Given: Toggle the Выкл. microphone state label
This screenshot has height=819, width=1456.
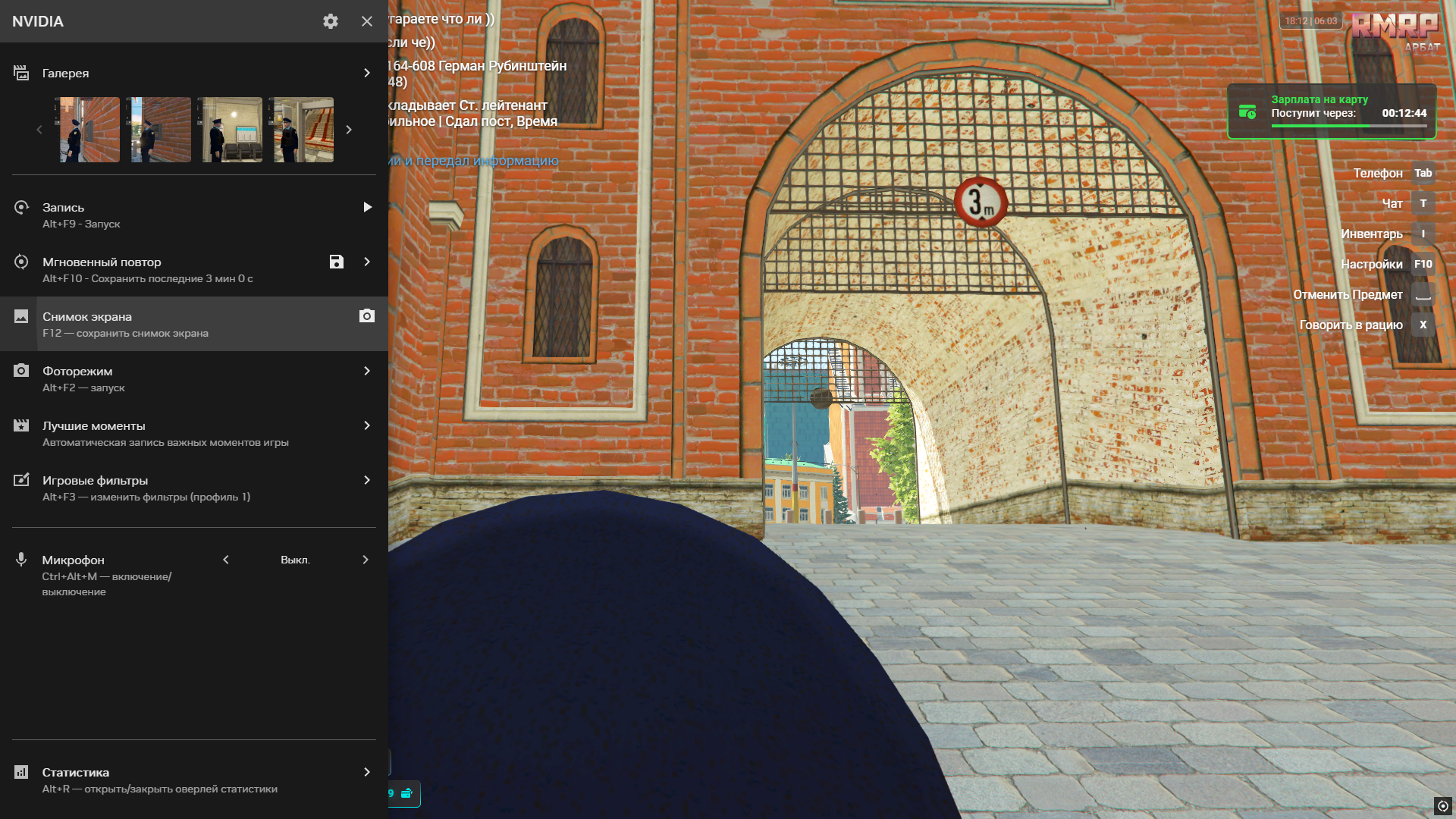Looking at the screenshot, I should [295, 560].
